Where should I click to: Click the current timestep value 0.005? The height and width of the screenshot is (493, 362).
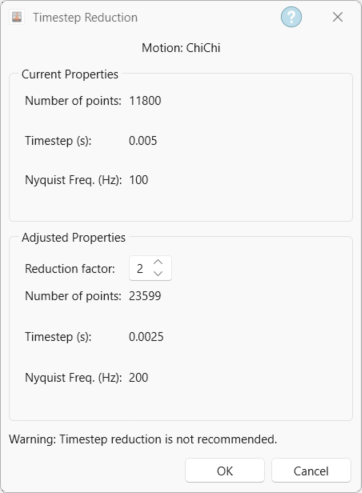pos(143,141)
